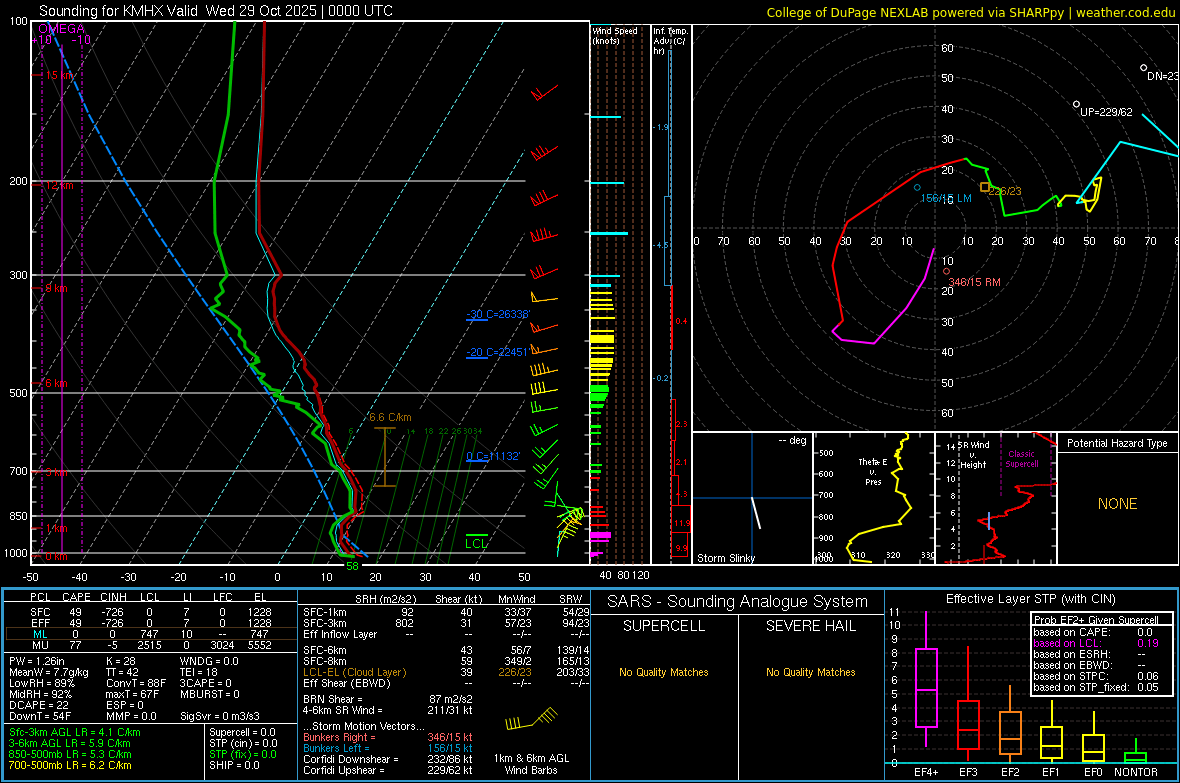Image resolution: width=1180 pixels, height=783 pixels.
Task: Click 'SARS - Sounding Analogue System' heading
Action: [x=738, y=602]
